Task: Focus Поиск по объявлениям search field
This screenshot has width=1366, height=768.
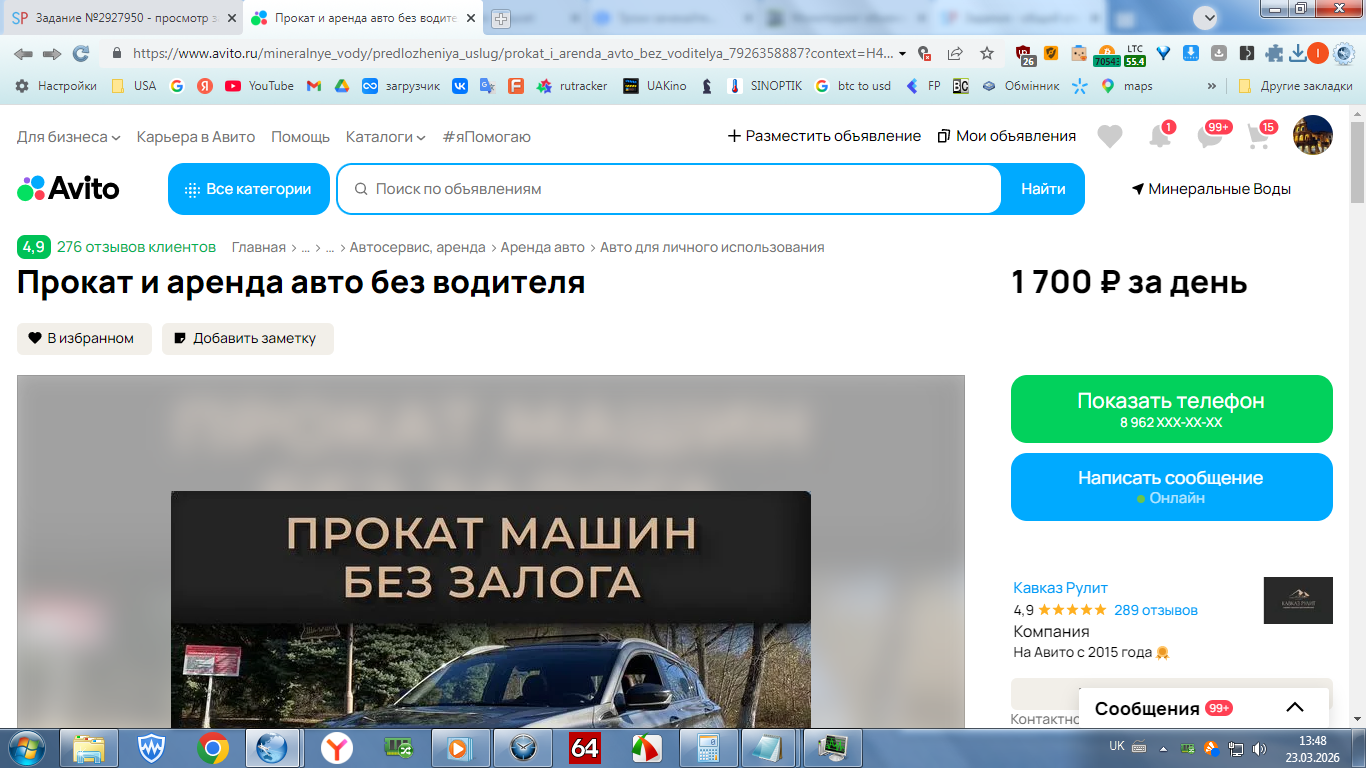Action: pyautogui.click(x=670, y=189)
